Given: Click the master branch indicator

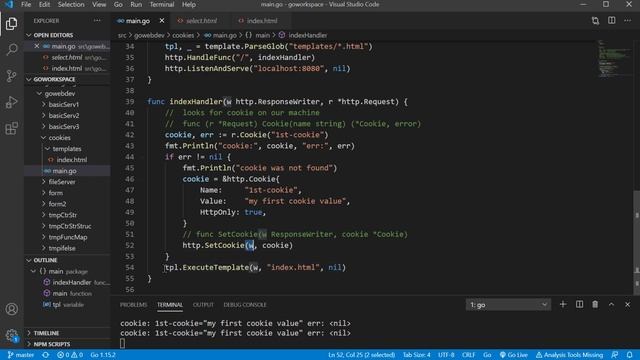Looking at the screenshot, I should (21, 355).
